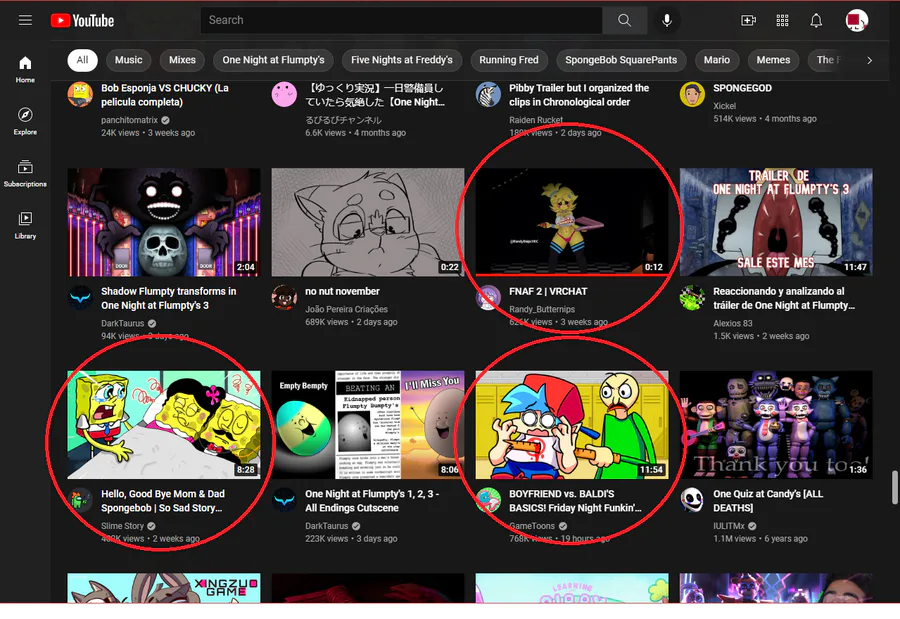Screen dimensions: 900x619
Task: Open BOYFRIEND vs. BALDI'S BASICS title
Action: pyautogui.click(x=575, y=501)
